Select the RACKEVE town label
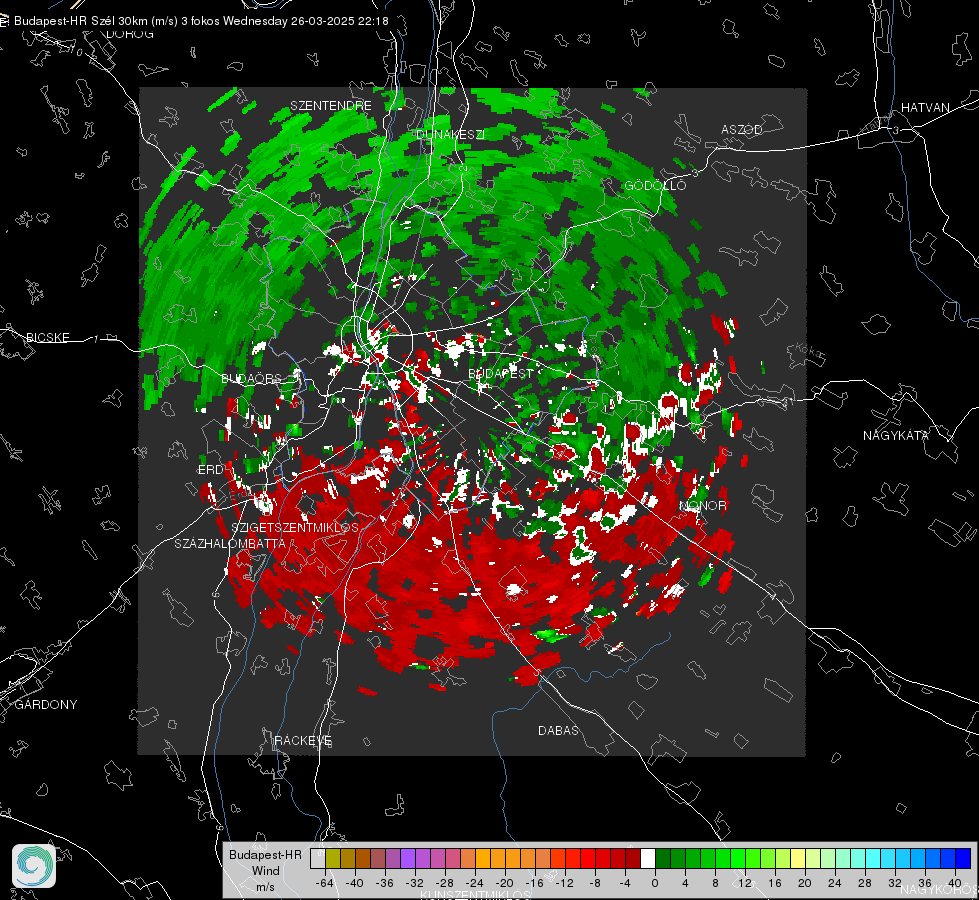 (x=303, y=740)
